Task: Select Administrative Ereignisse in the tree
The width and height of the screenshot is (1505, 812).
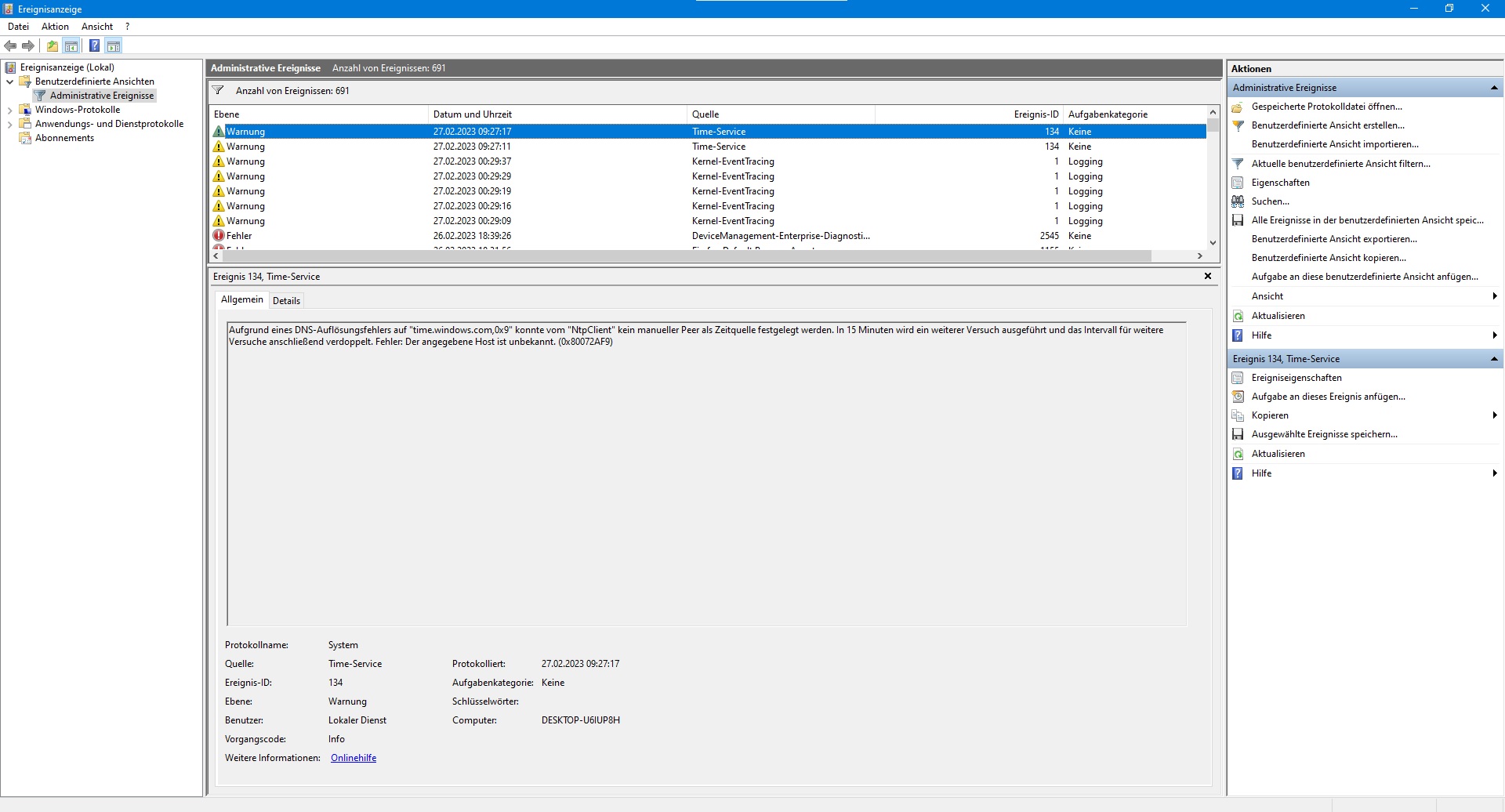Action: tap(102, 96)
